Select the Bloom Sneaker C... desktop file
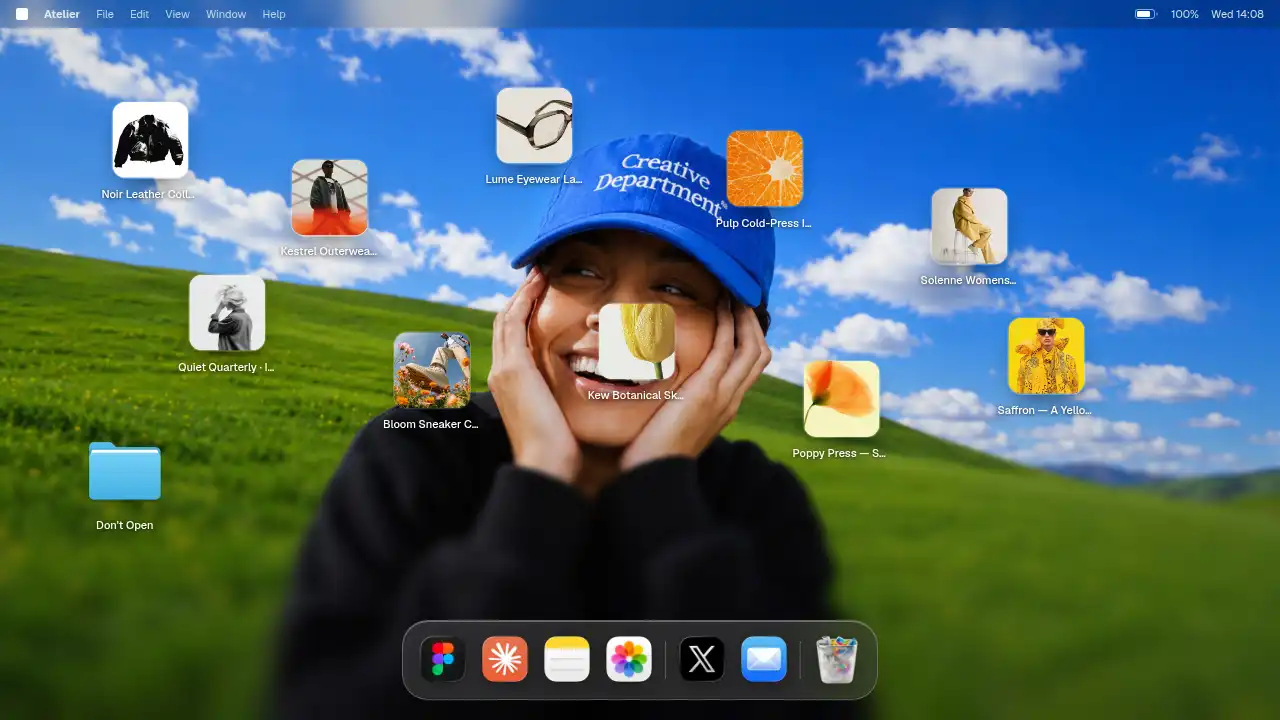The height and width of the screenshot is (720, 1280). [432, 381]
